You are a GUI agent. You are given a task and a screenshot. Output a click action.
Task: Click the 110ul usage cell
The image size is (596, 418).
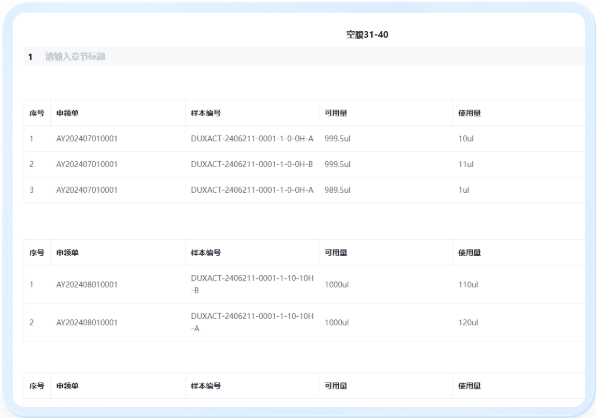click(x=468, y=285)
